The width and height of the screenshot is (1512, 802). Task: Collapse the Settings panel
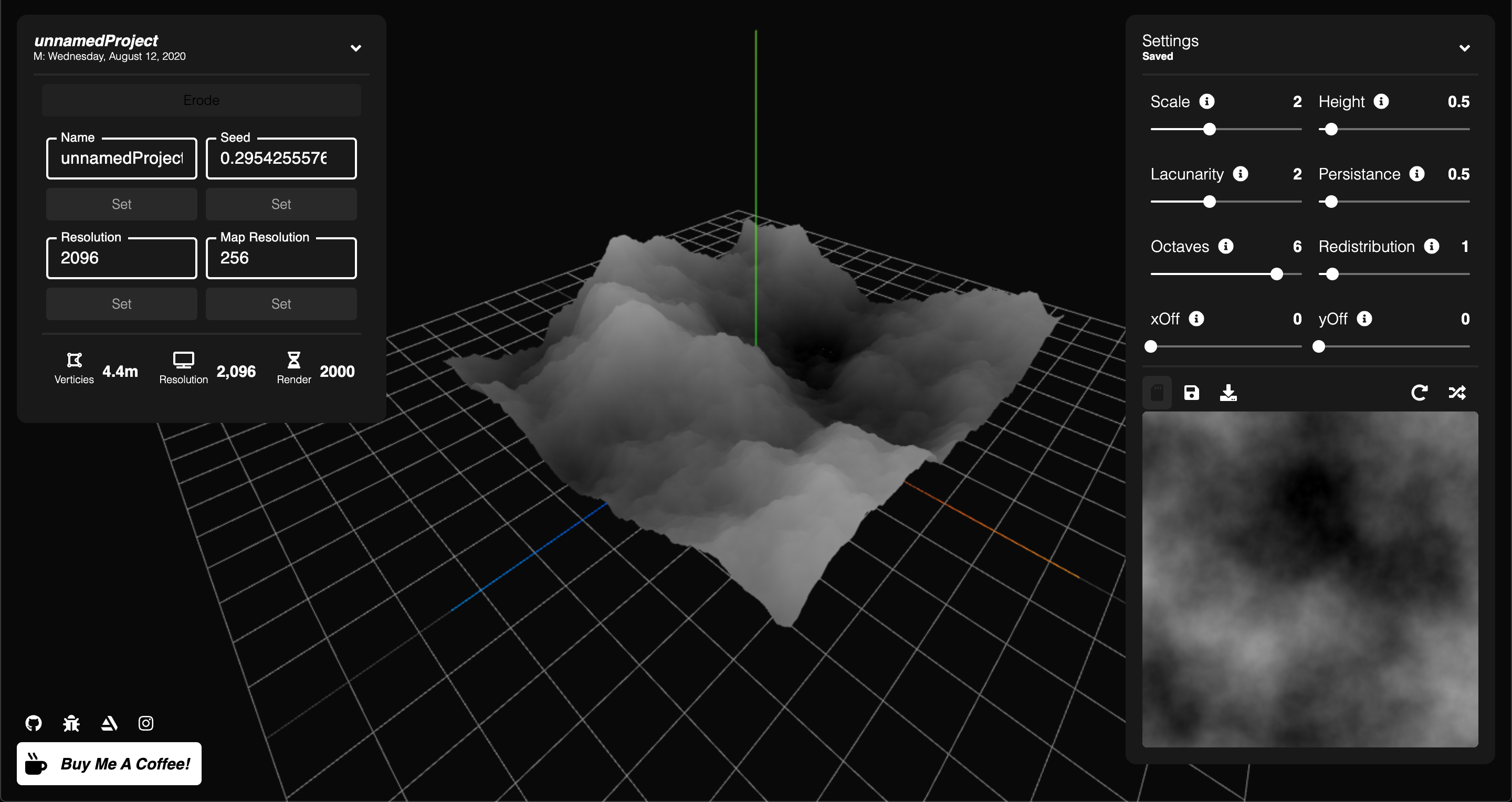[x=1464, y=48]
